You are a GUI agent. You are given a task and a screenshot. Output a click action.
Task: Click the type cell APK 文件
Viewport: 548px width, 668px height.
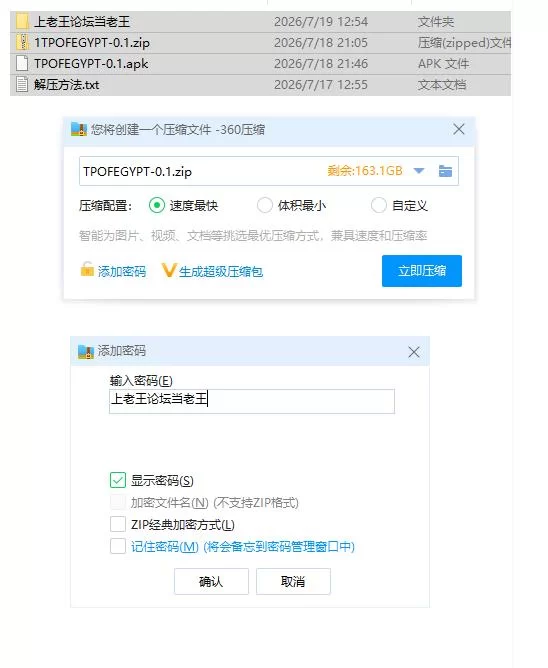point(443,64)
